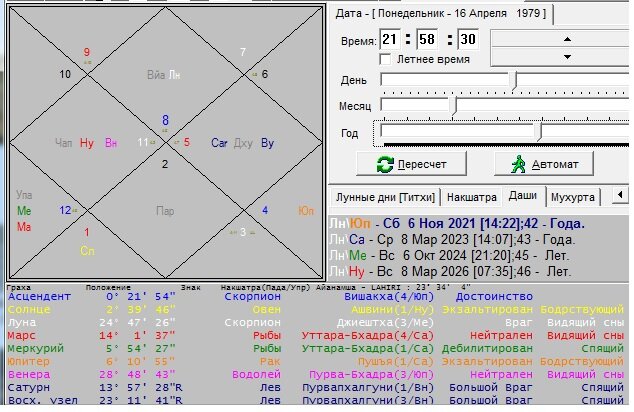Click the Месяц slider handle
This screenshot has width=634, height=412.
point(454,106)
